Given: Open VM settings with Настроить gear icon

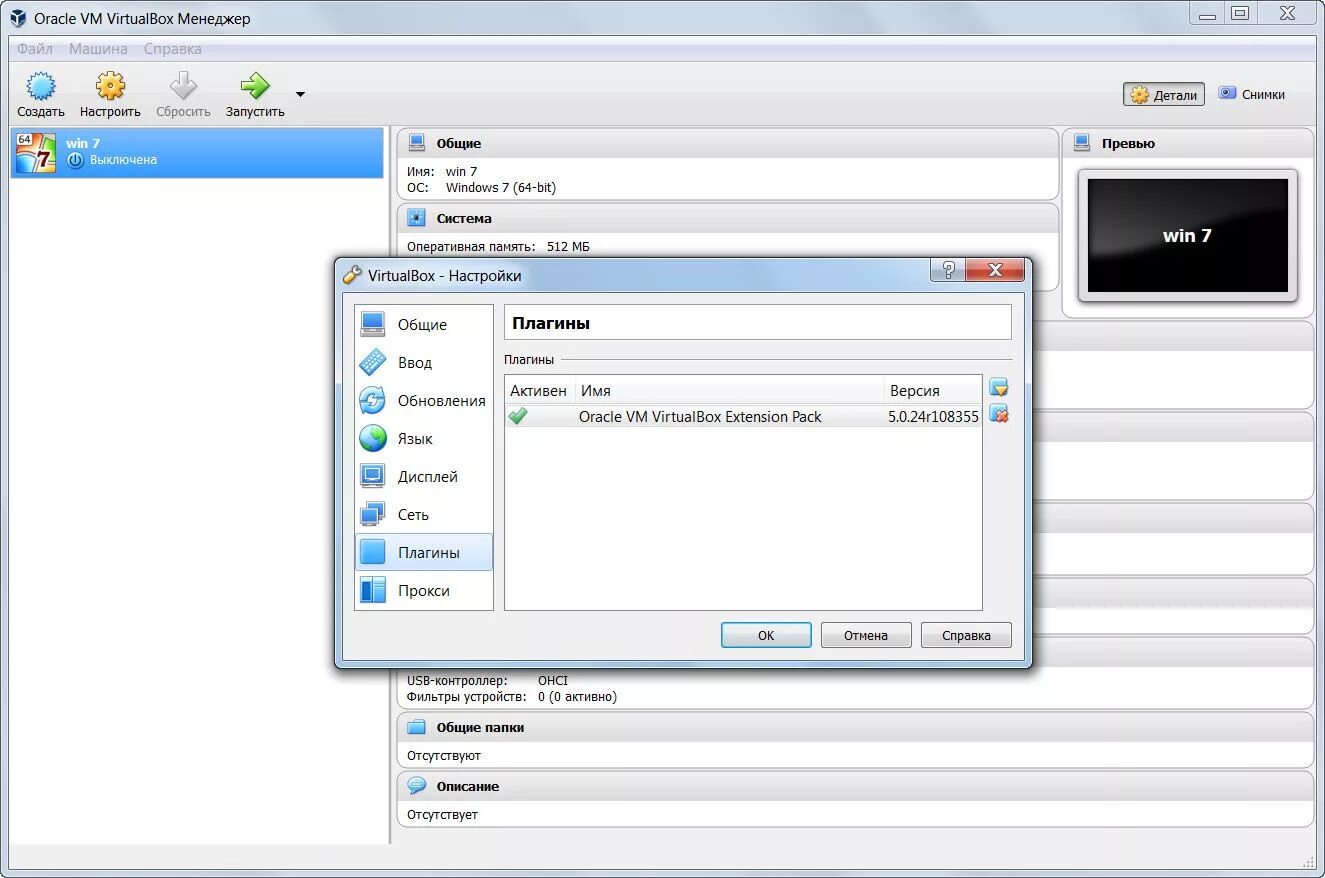Looking at the screenshot, I should [x=110, y=95].
